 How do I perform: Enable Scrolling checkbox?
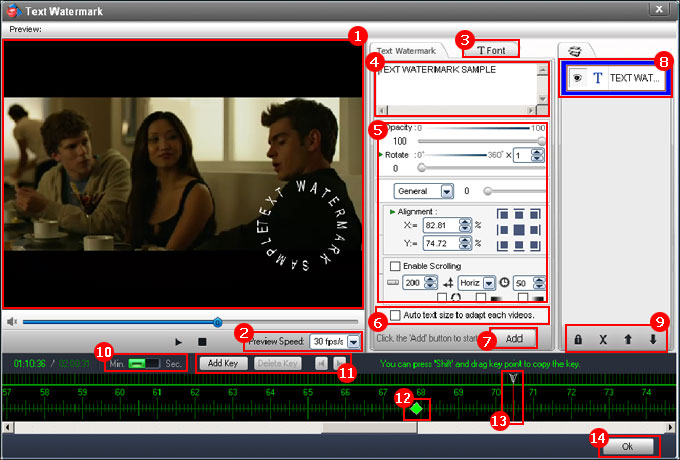[x=395, y=266]
